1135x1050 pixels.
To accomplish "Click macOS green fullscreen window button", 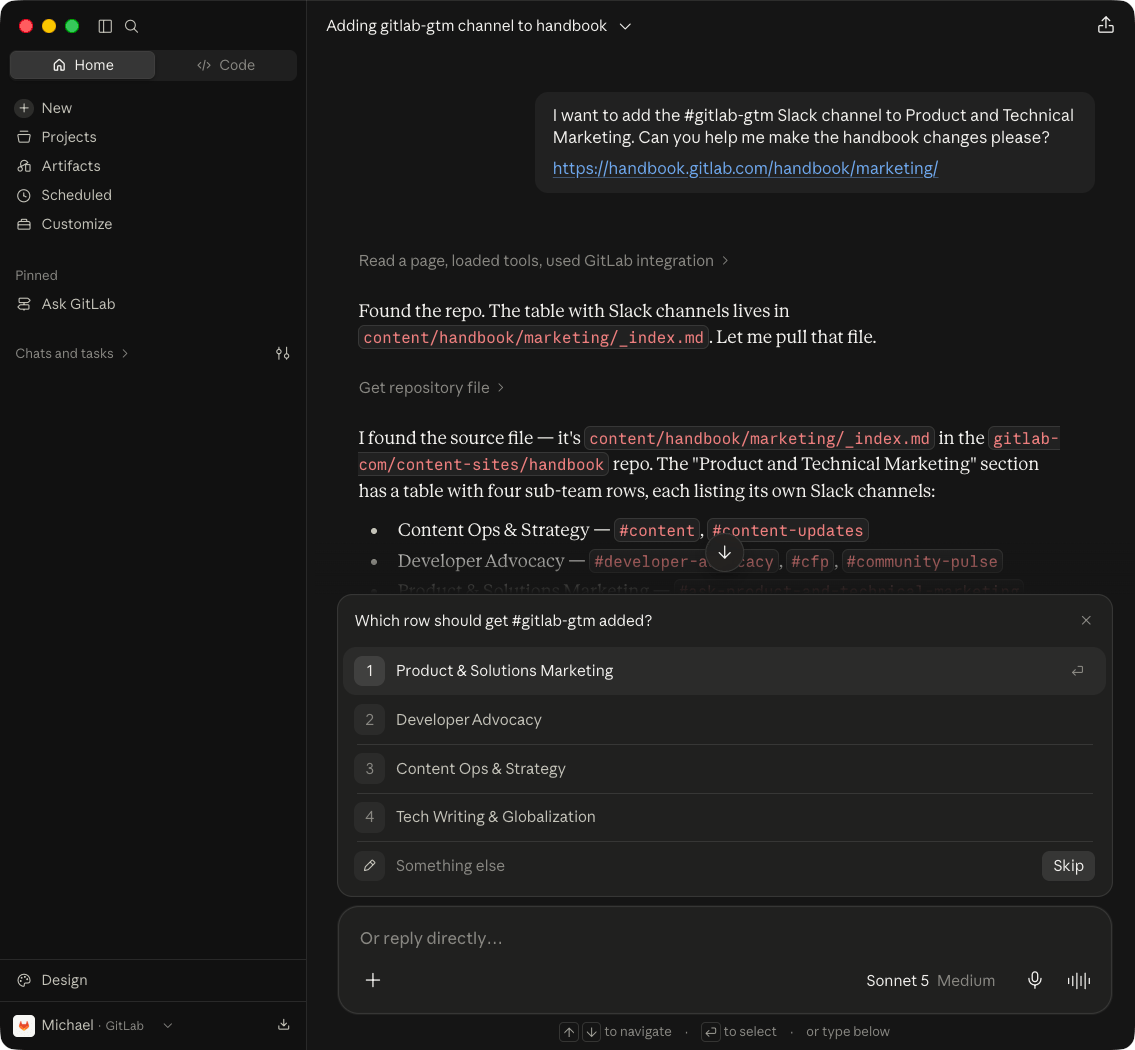I will [x=72, y=26].
